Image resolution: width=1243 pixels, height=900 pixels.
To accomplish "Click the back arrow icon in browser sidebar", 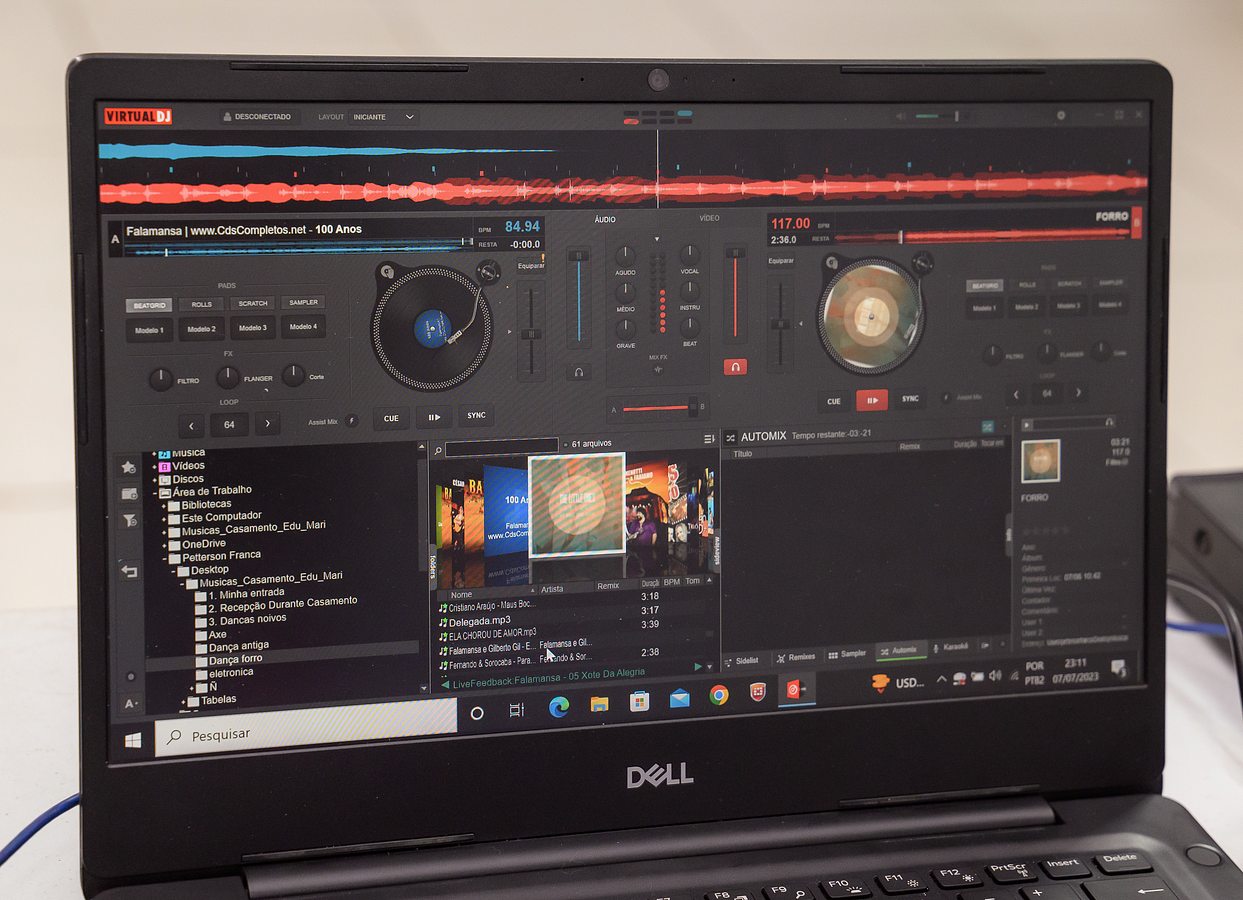I will coord(129,572).
